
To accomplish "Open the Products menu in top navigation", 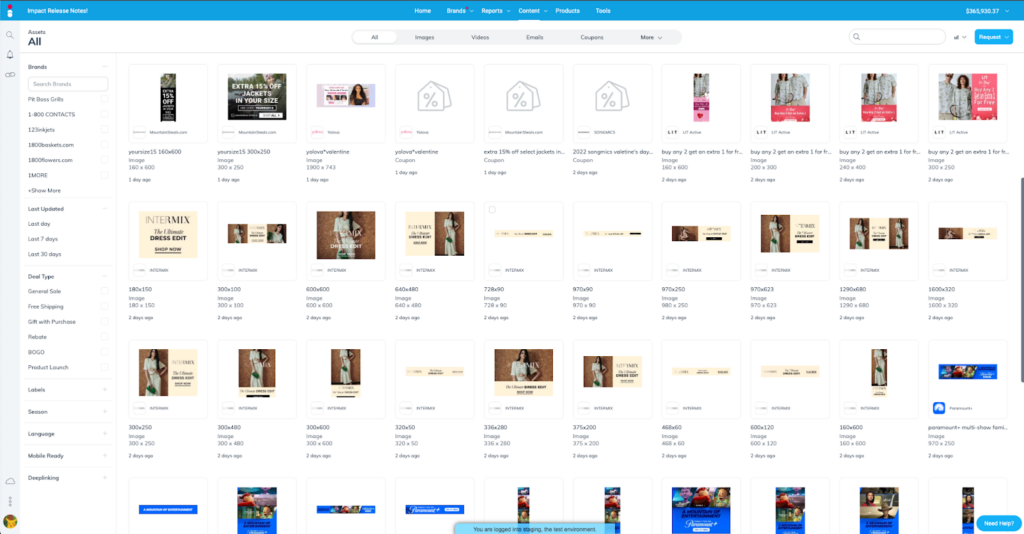I will [x=567, y=10].
